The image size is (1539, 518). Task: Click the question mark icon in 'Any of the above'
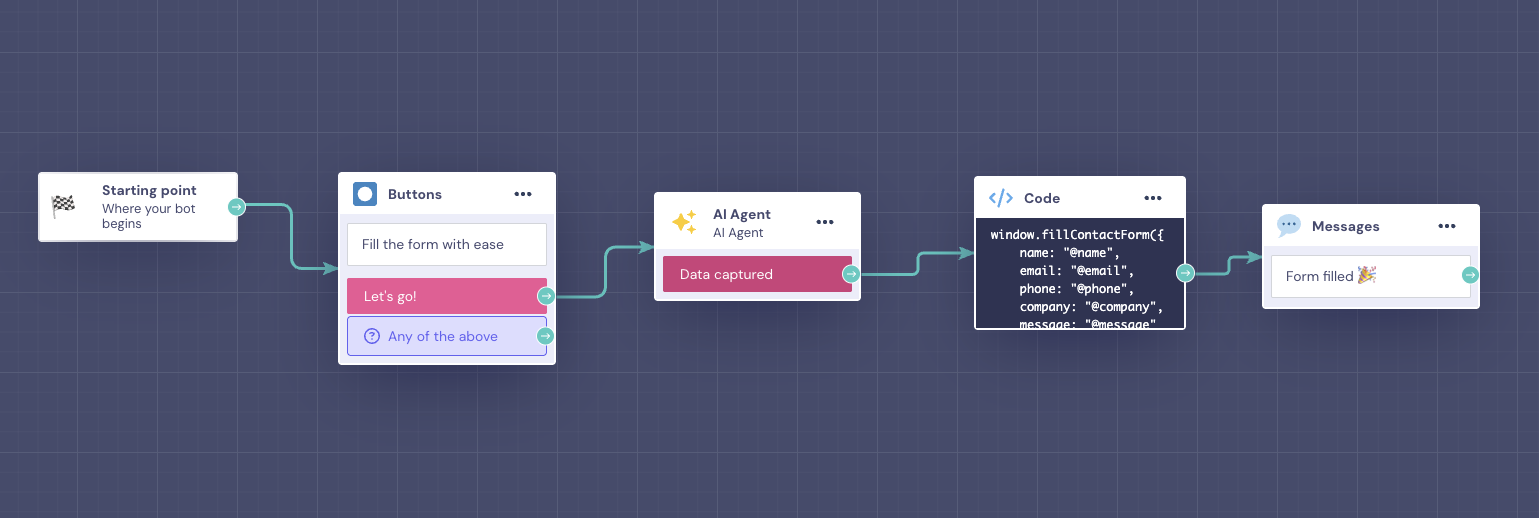(x=372, y=336)
